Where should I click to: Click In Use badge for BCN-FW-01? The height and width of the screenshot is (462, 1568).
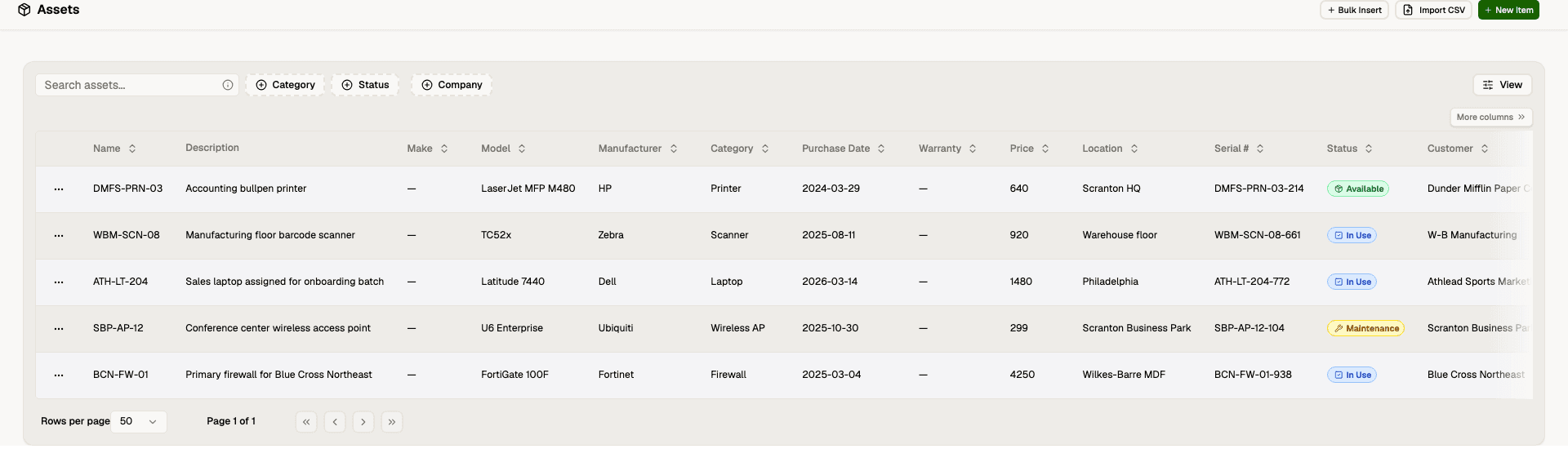1352,375
